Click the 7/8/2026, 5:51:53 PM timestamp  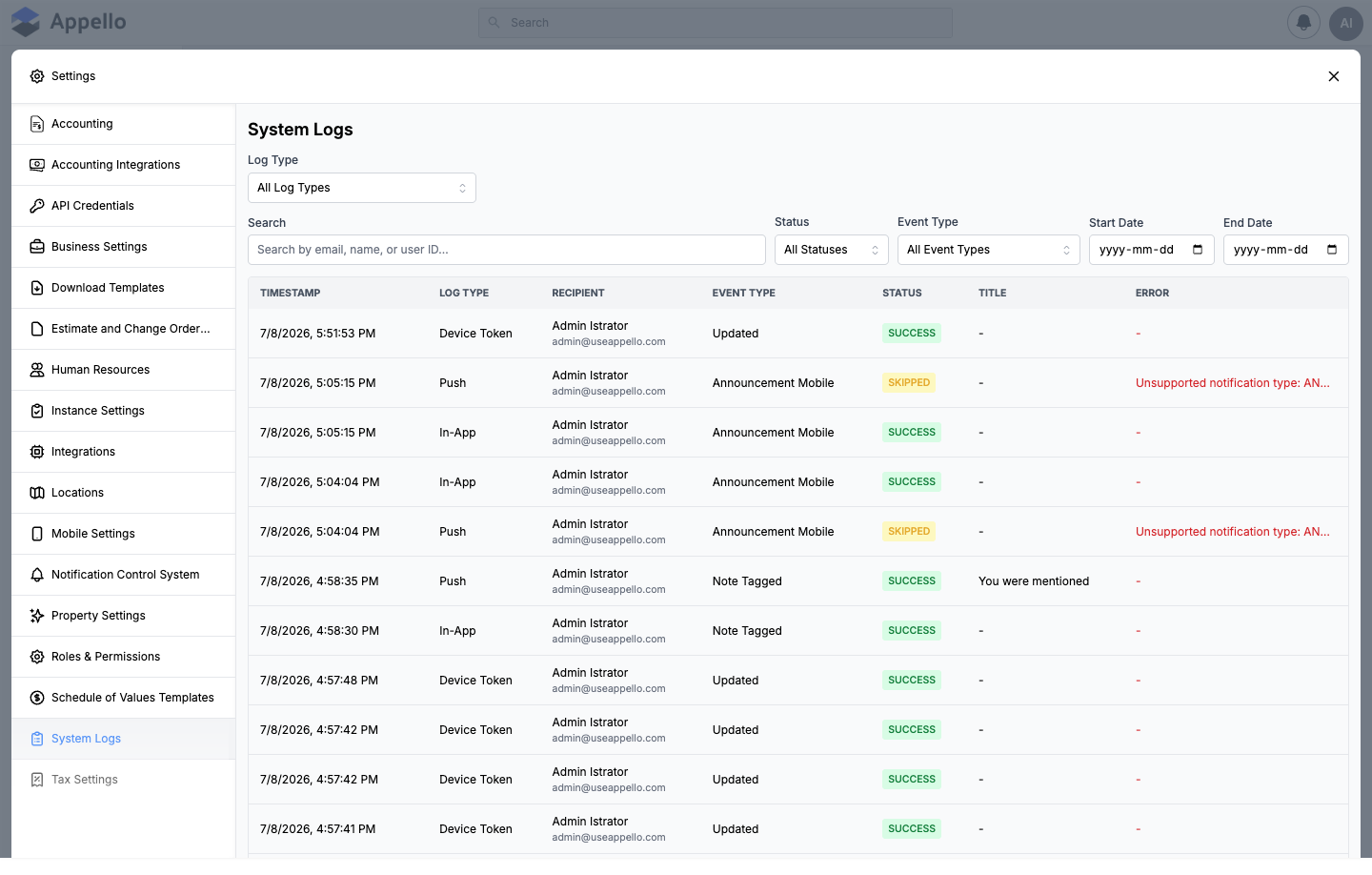pos(318,334)
